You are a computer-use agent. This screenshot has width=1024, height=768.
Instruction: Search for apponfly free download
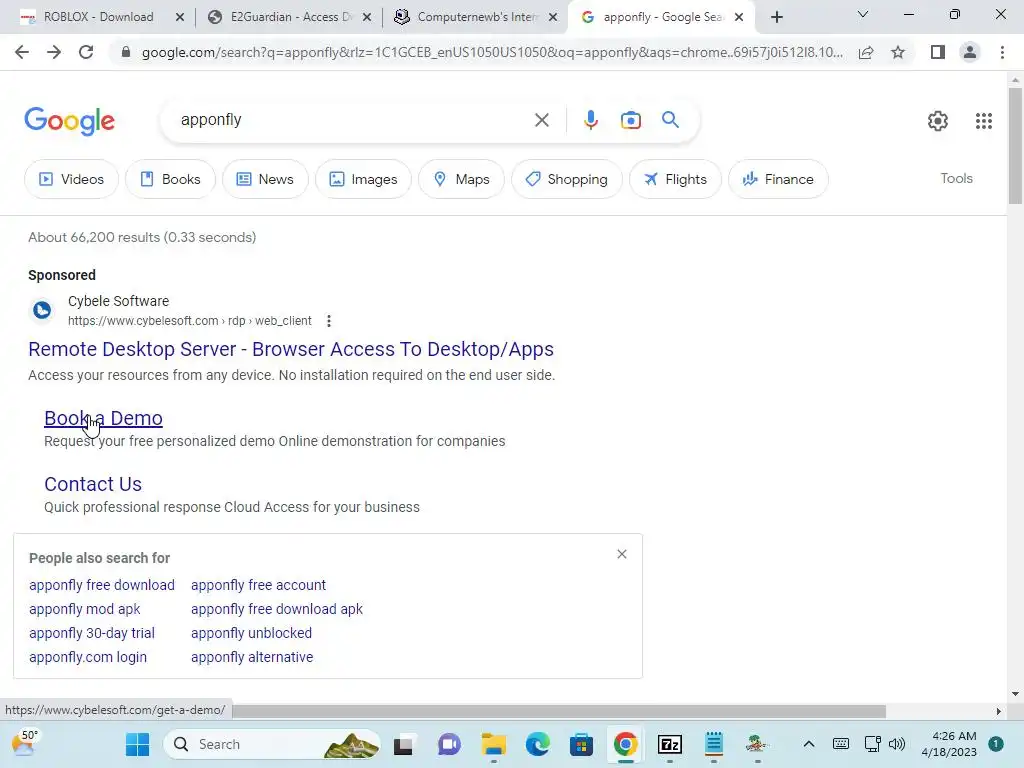coord(102,585)
